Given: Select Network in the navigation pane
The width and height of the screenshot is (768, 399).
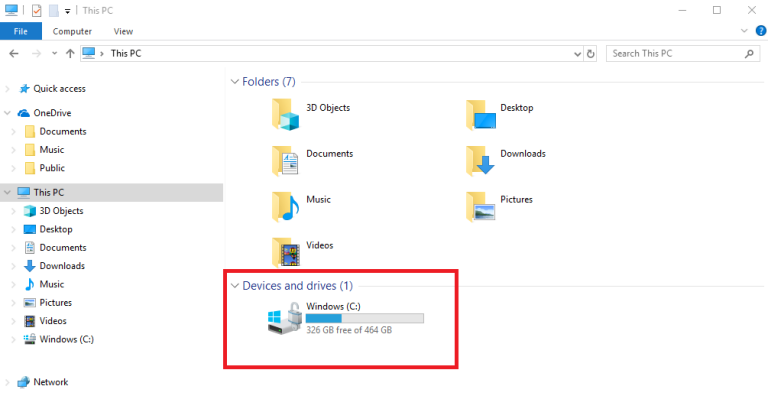Looking at the screenshot, I should (x=50, y=382).
